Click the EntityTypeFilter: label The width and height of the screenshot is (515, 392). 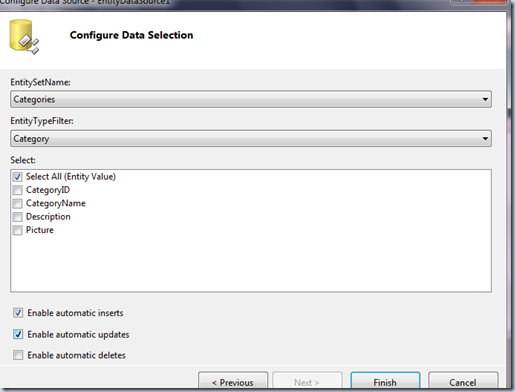pos(42,121)
